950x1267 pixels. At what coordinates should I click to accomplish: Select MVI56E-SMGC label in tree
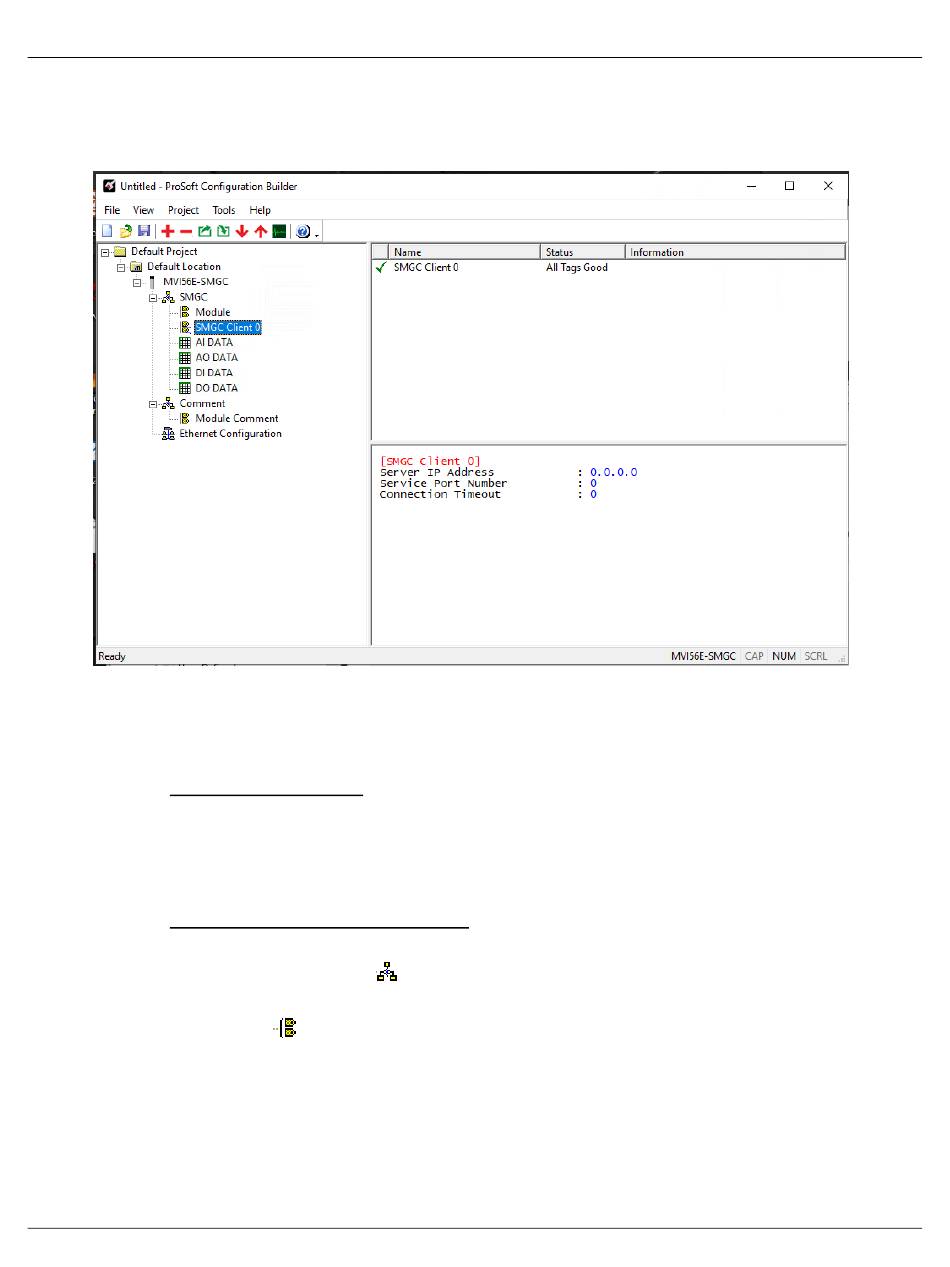coord(196,282)
